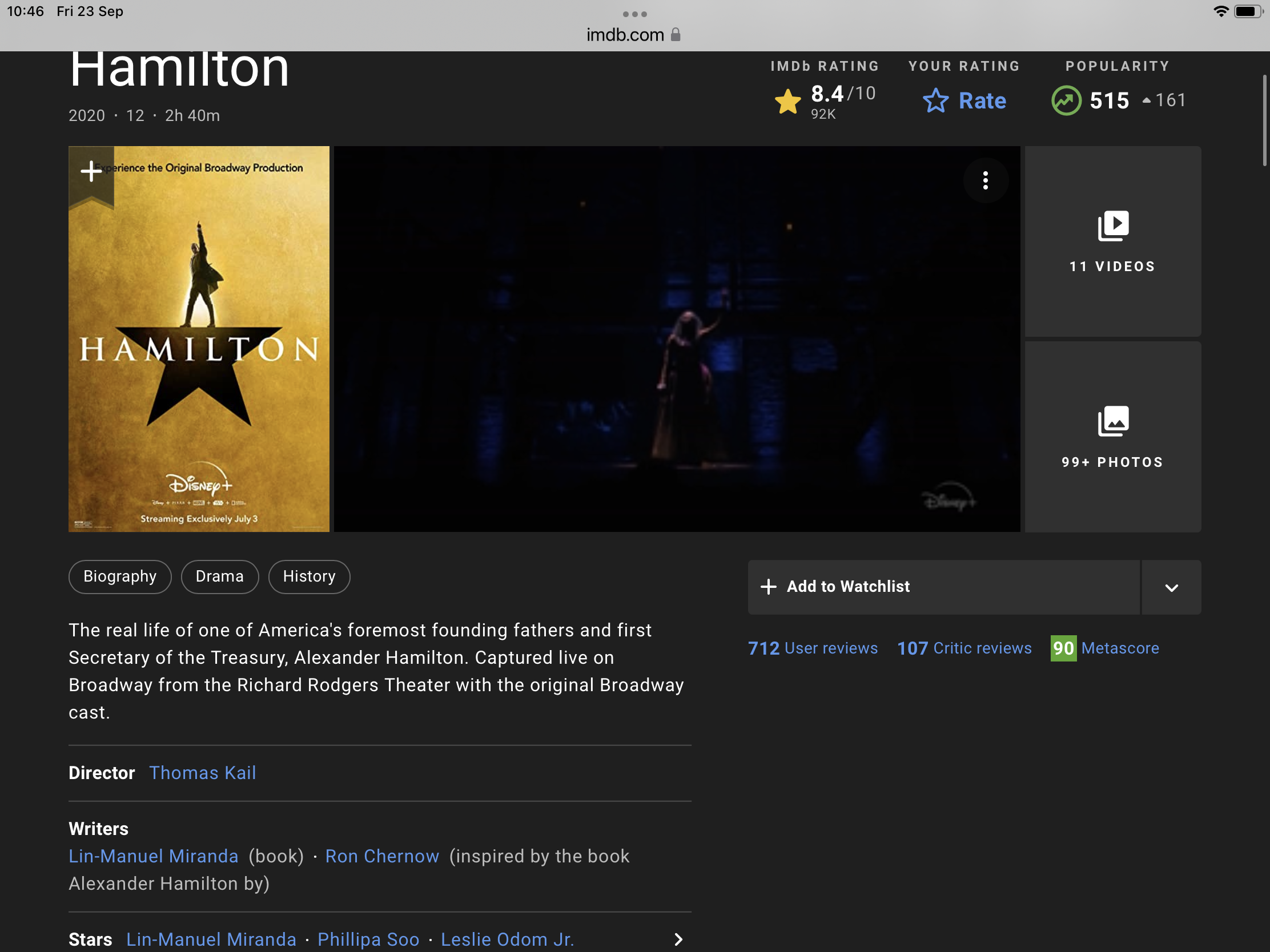Tap the lock icon next to imdb.com
Viewport: 1270px width, 952px height.
coord(676,35)
